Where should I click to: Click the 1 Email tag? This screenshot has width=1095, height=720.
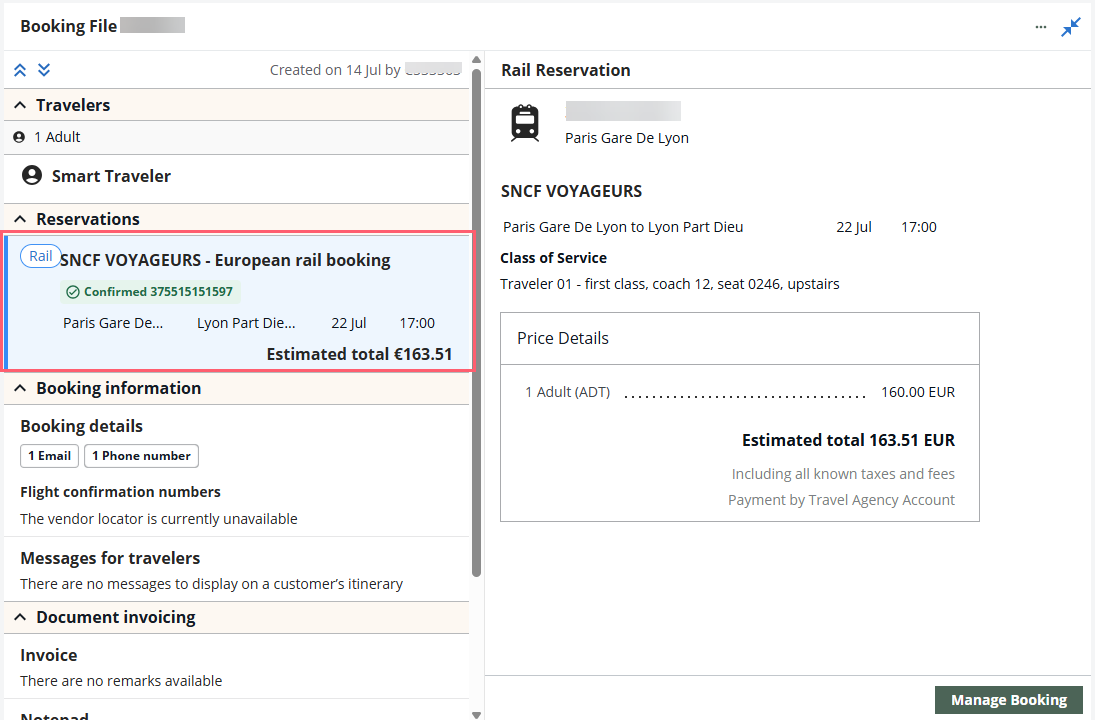click(x=49, y=456)
